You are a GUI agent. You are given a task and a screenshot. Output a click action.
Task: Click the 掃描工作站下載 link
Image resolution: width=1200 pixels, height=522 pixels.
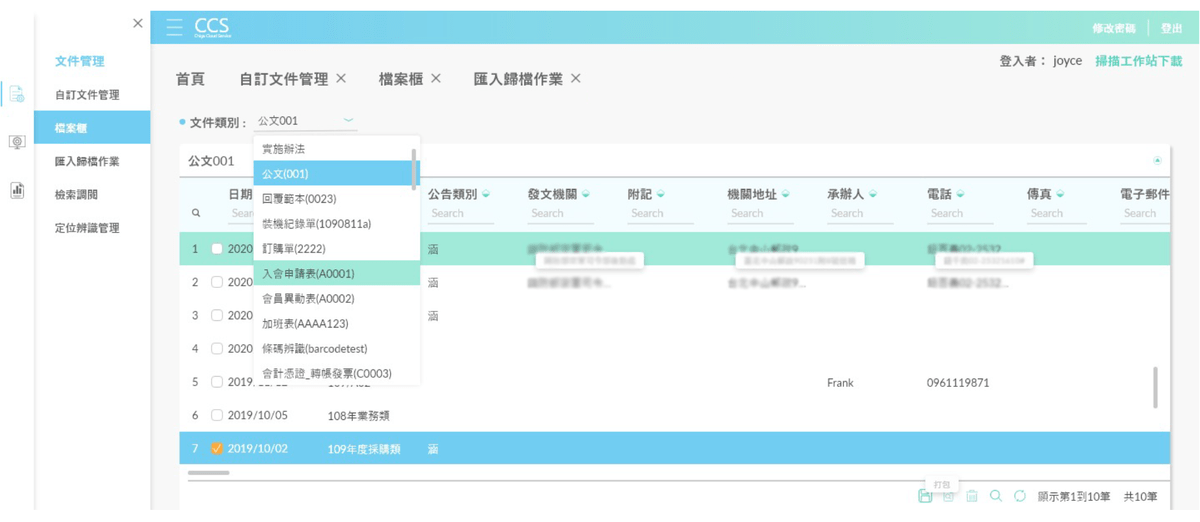click(1138, 61)
